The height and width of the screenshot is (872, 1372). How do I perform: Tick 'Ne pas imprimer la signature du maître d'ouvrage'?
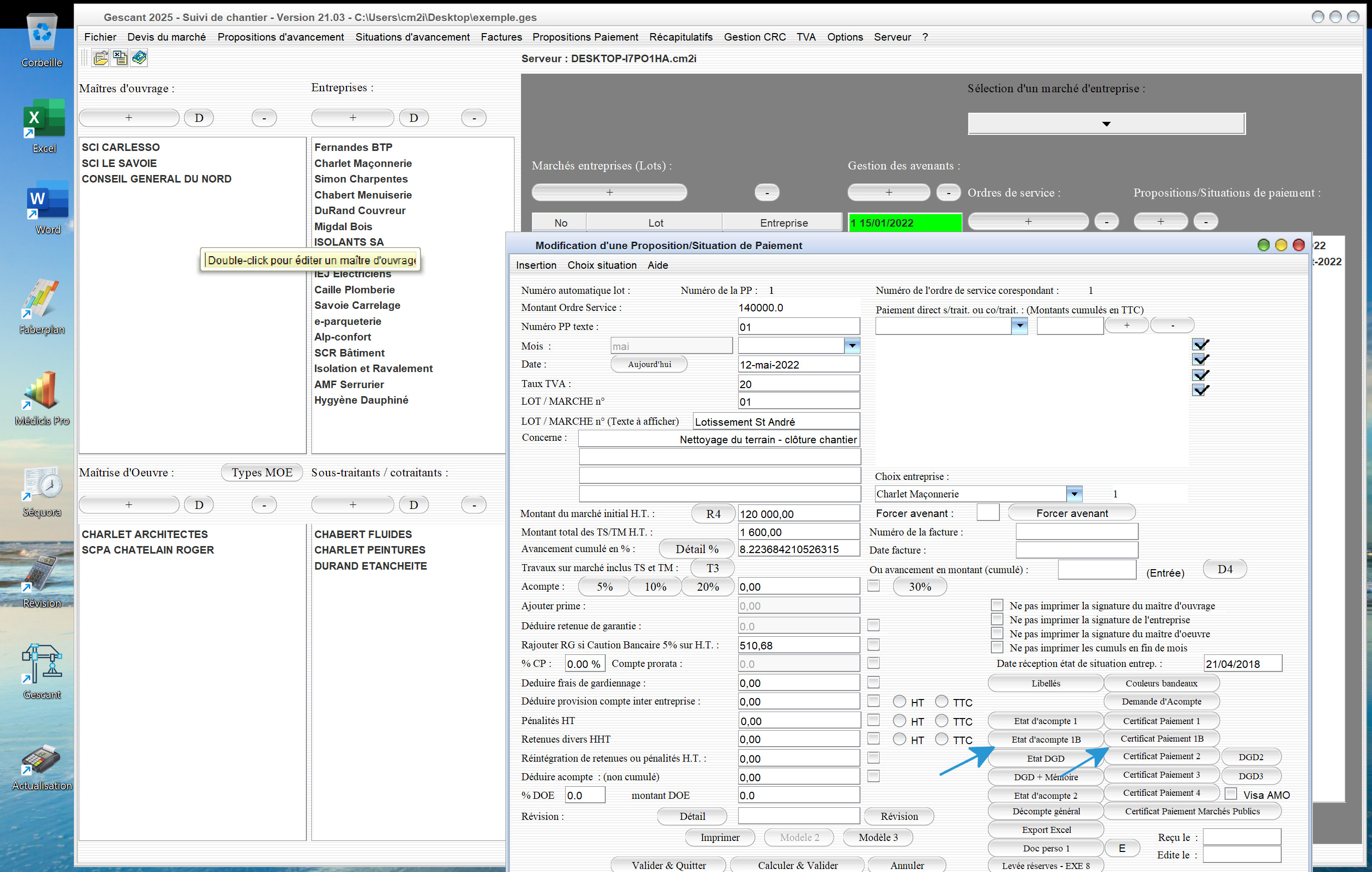tap(996, 605)
